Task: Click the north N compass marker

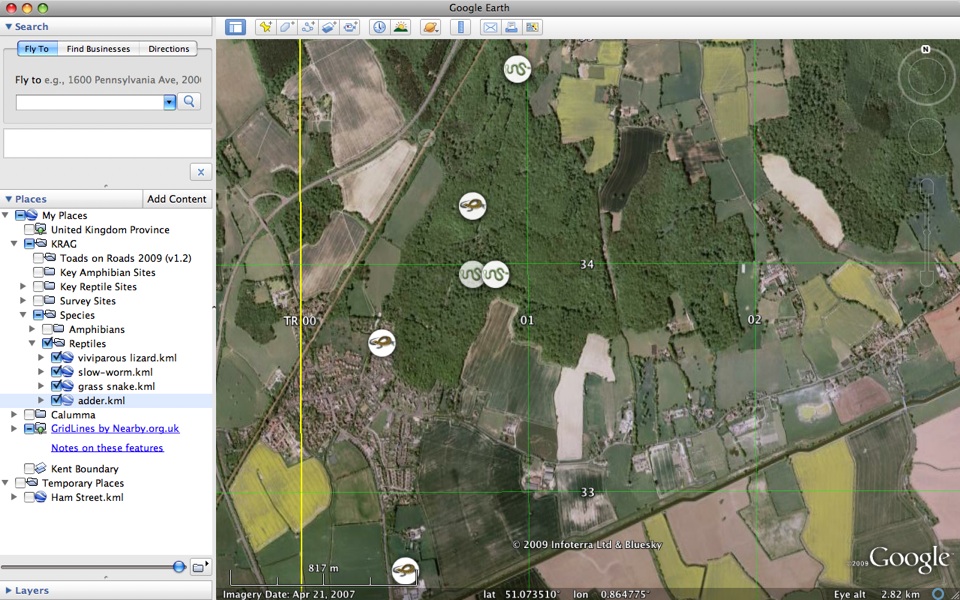Action: [x=926, y=50]
